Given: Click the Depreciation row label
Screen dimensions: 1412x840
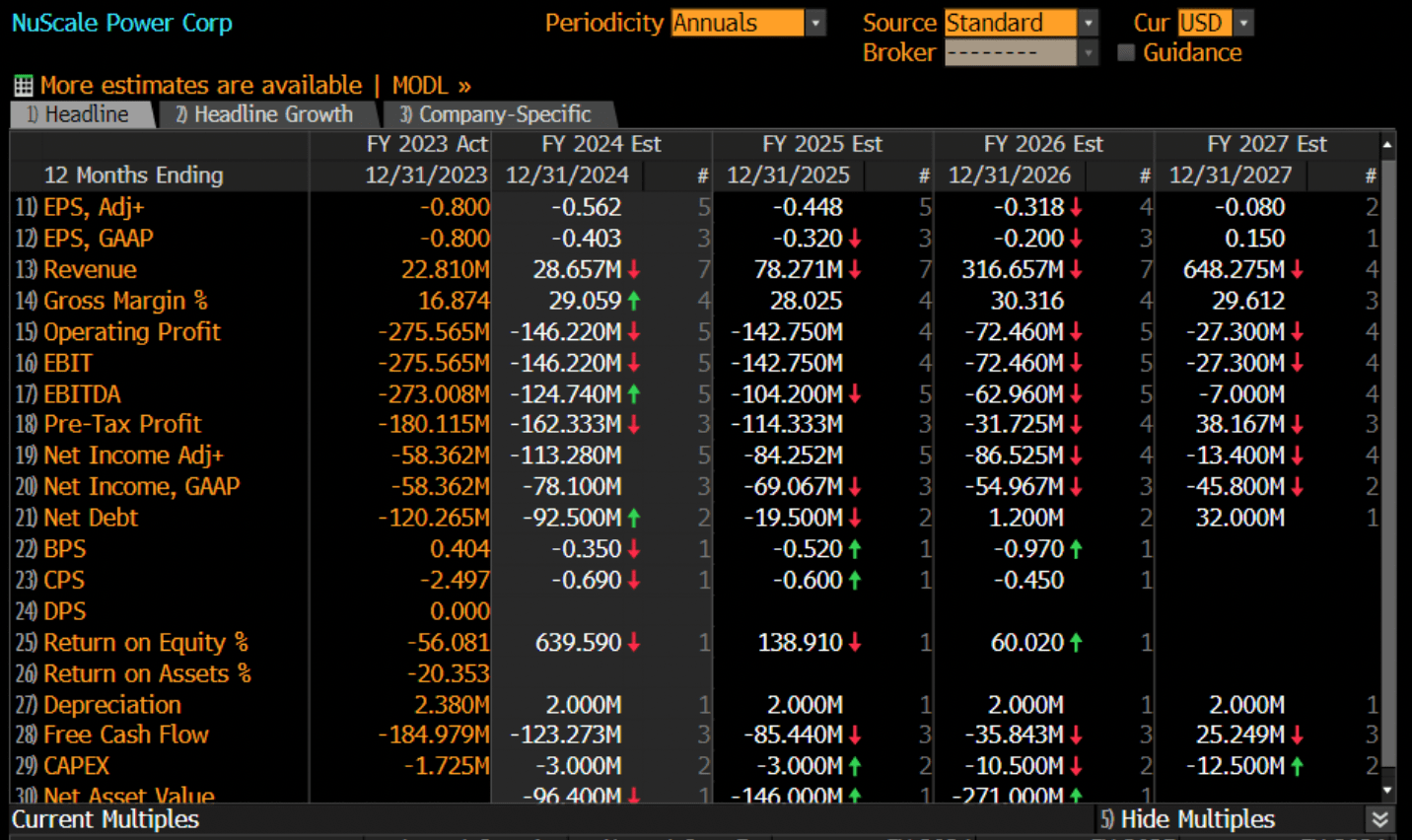Looking at the screenshot, I should pyautogui.click(x=112, y=705).
